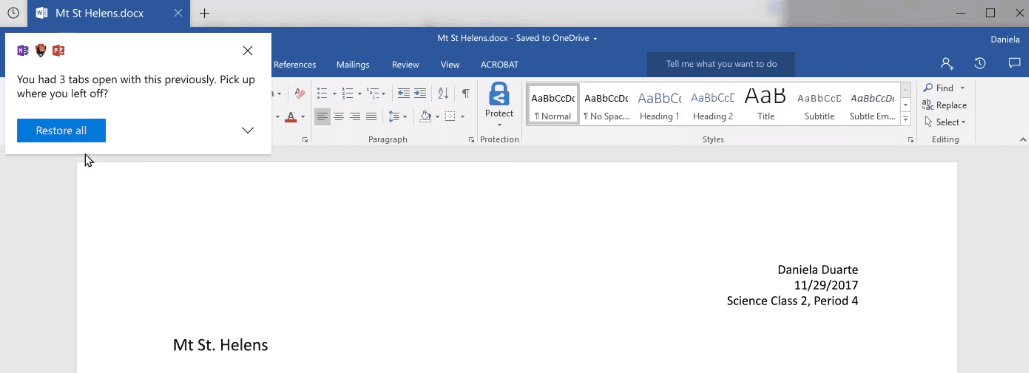This screenshot has height=373, width=1029.
Task: Toggle center alignment
Action: (339, 116)
